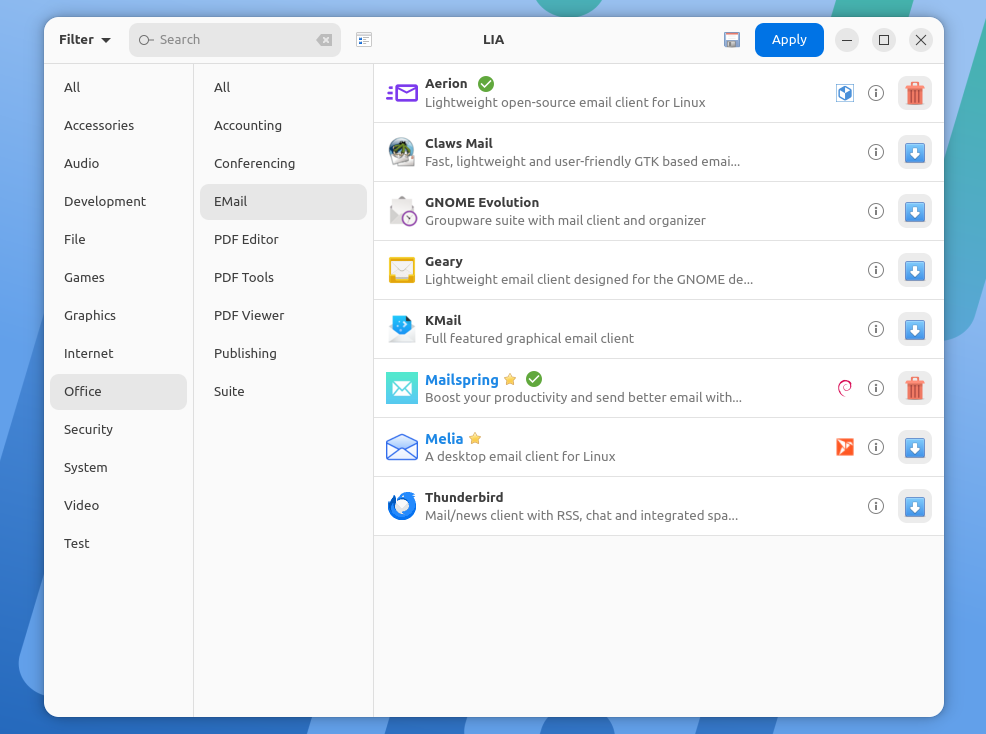986x734 pixels.
Task: Select the Video category
Action: tap(118, 506)
